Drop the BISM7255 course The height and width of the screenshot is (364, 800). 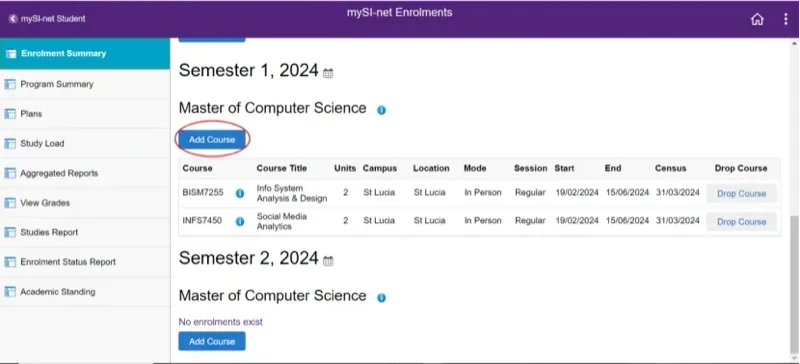point(741,193)
